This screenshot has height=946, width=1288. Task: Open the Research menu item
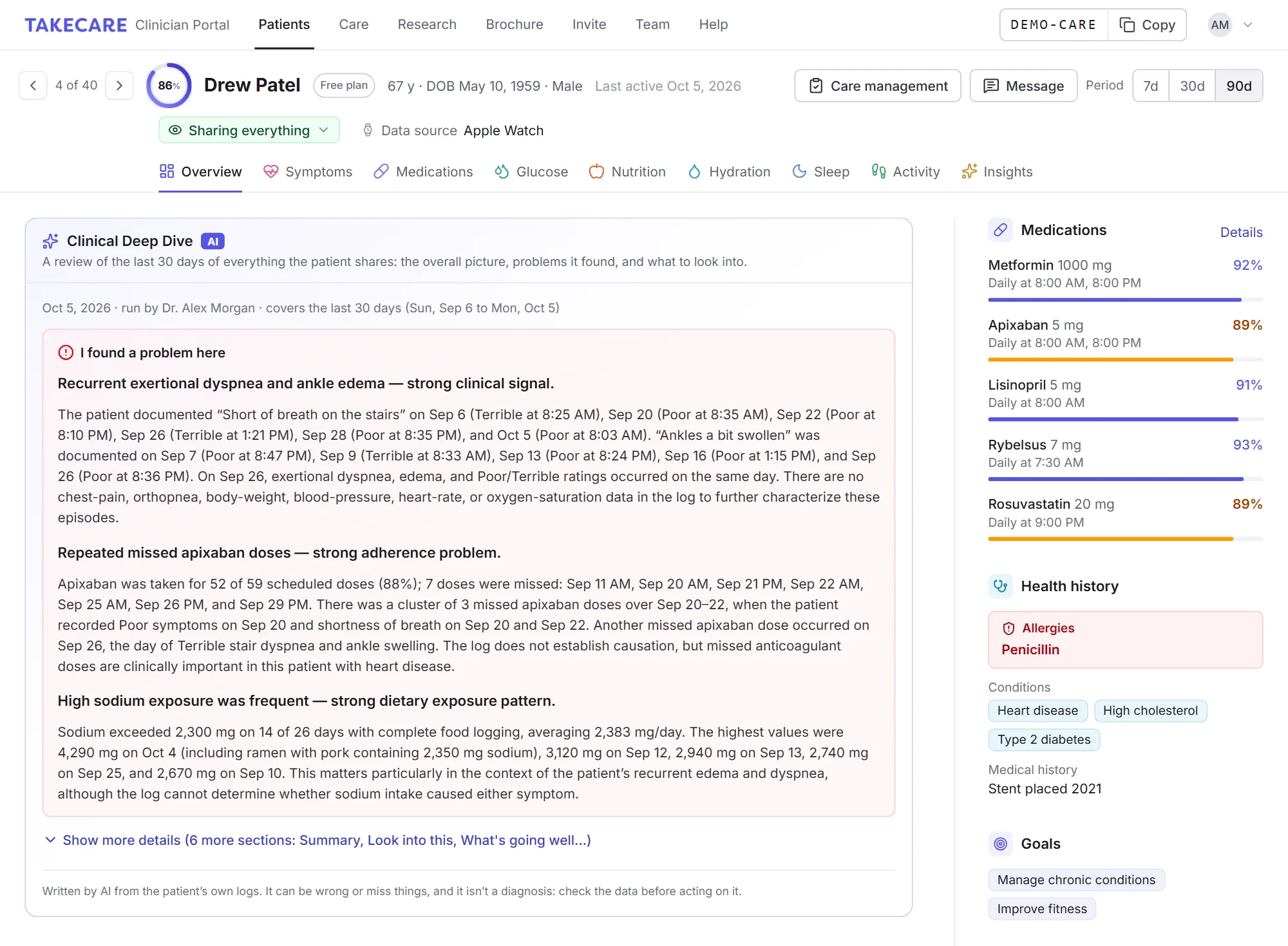427,24
